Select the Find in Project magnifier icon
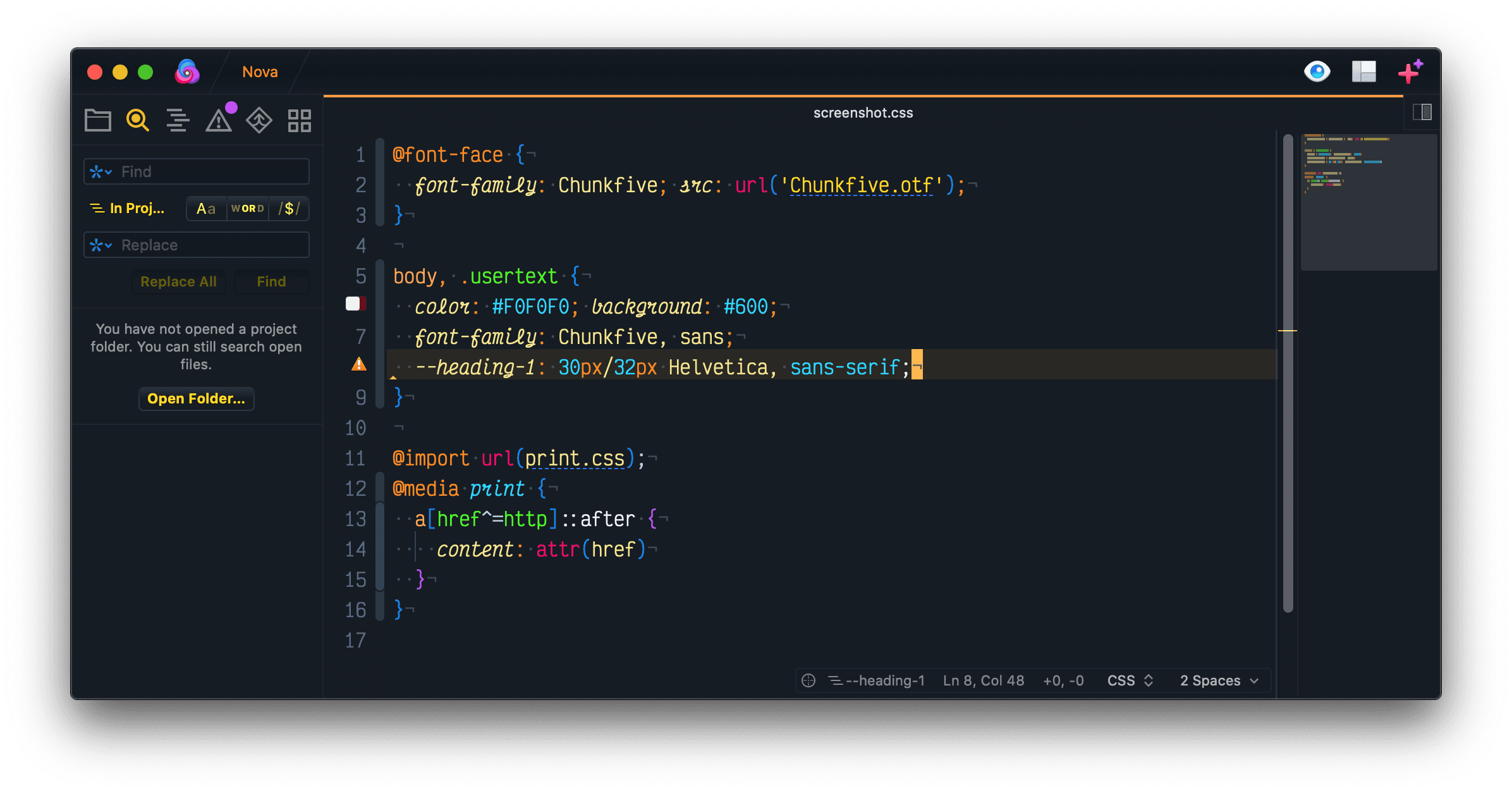Image resolution: width=1512 pixels, height=793 pixels. [x=137, y=120]
